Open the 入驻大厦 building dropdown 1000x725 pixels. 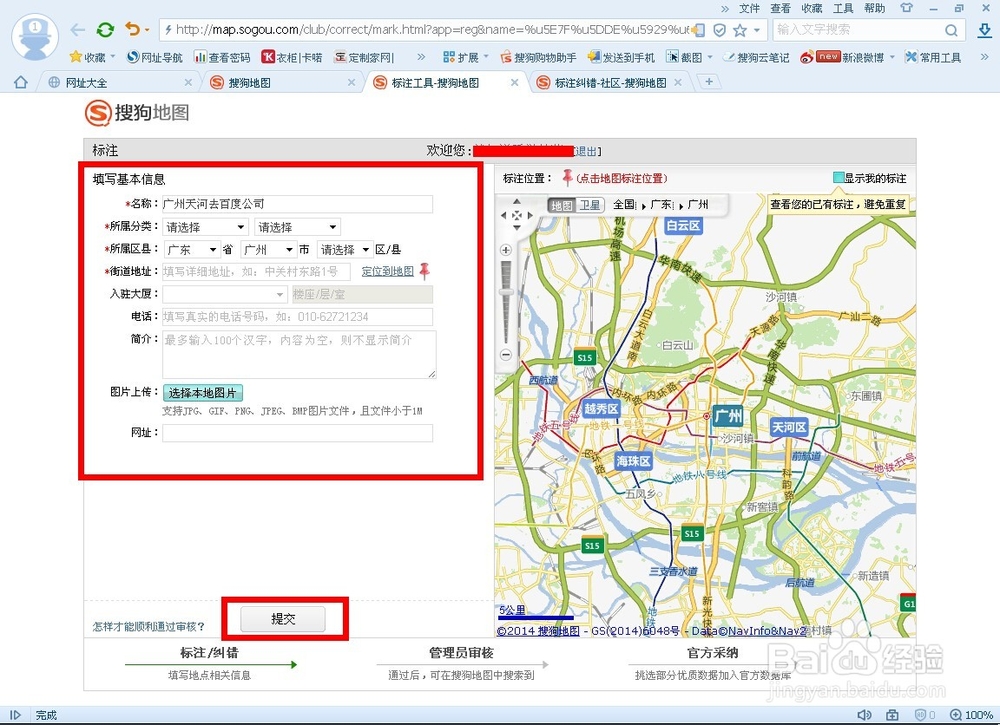224,294
